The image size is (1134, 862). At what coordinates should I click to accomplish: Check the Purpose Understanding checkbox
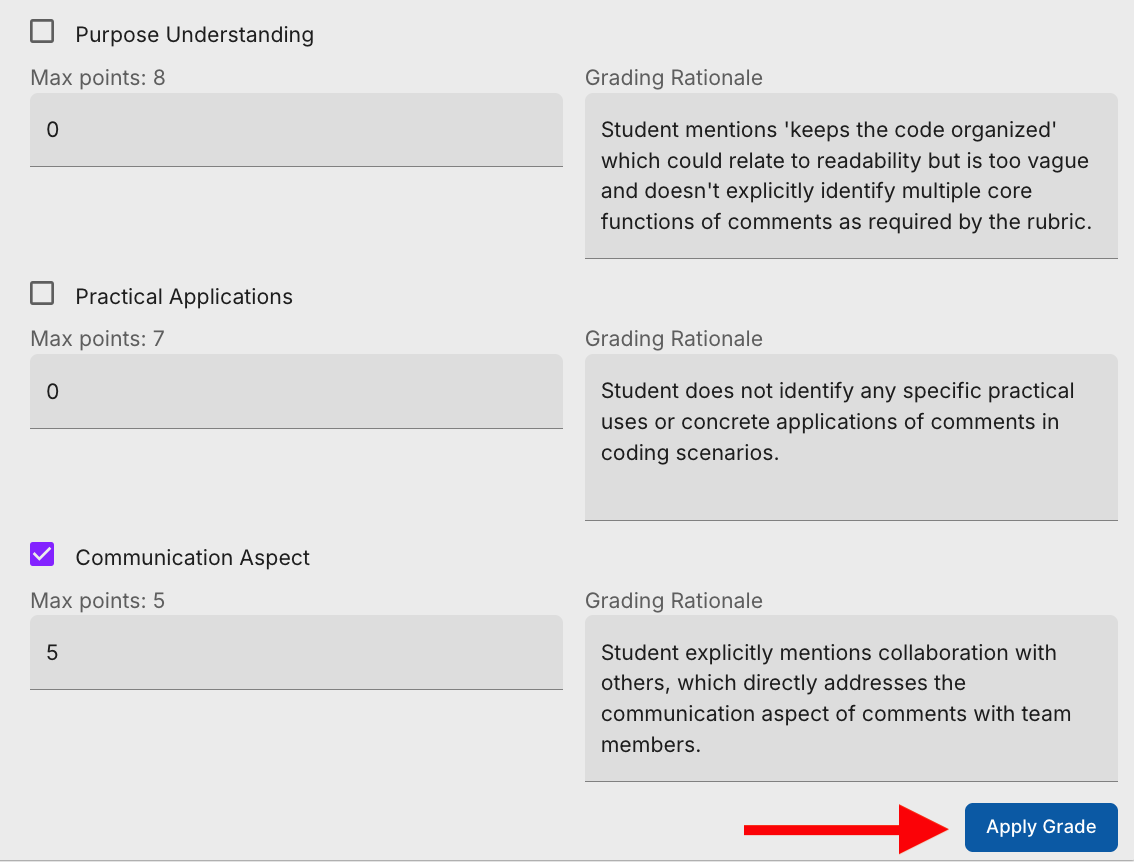(42, 32)
